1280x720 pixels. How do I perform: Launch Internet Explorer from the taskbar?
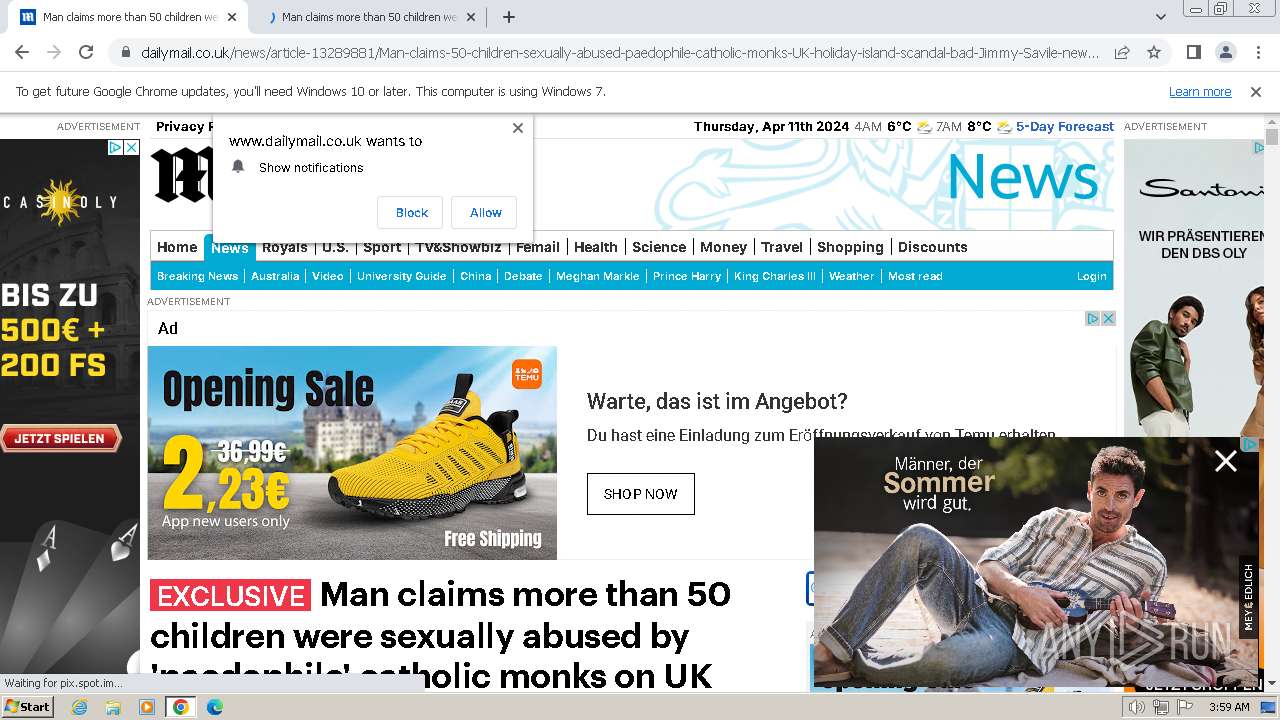point(80,707)
